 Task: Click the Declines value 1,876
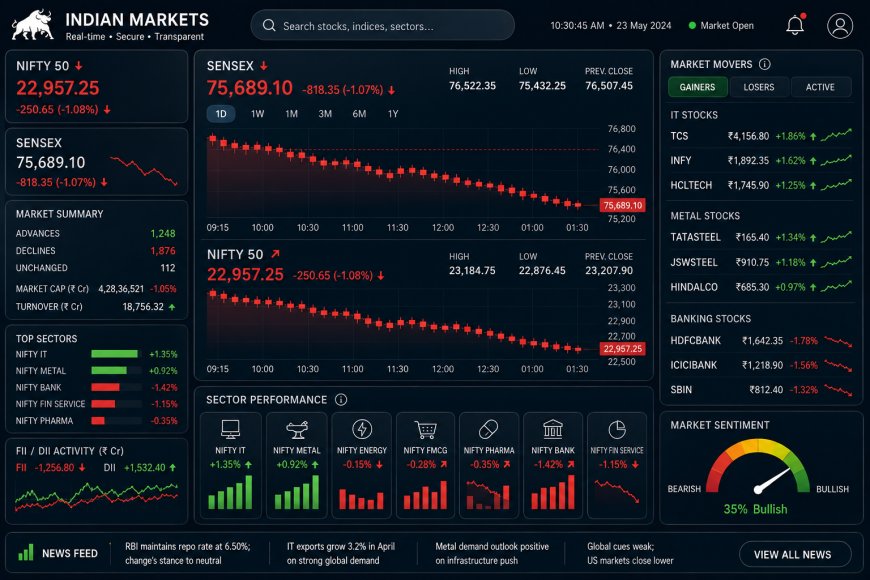tap(163, 251)
